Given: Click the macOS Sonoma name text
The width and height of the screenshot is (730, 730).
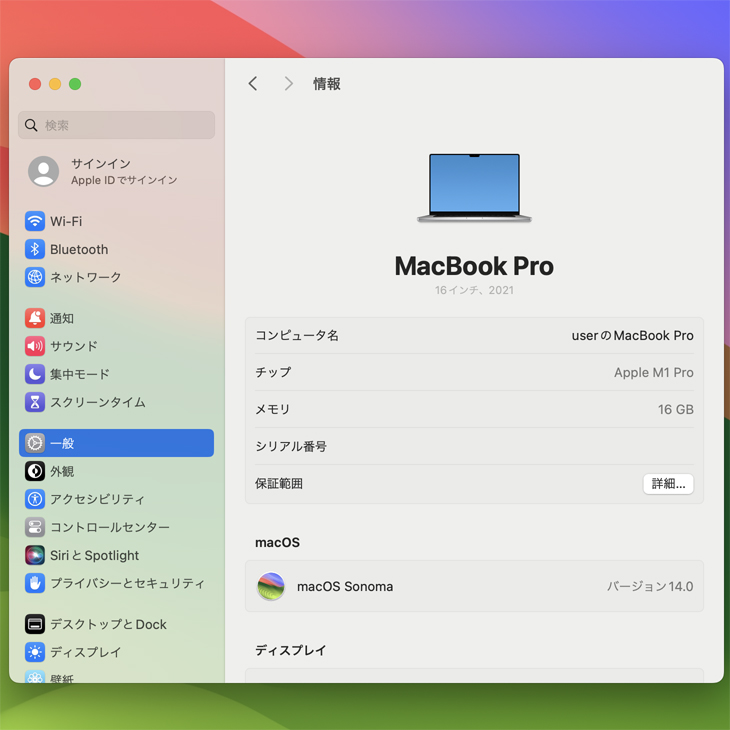Looking at the screenshot, I should tap(345, 586).
